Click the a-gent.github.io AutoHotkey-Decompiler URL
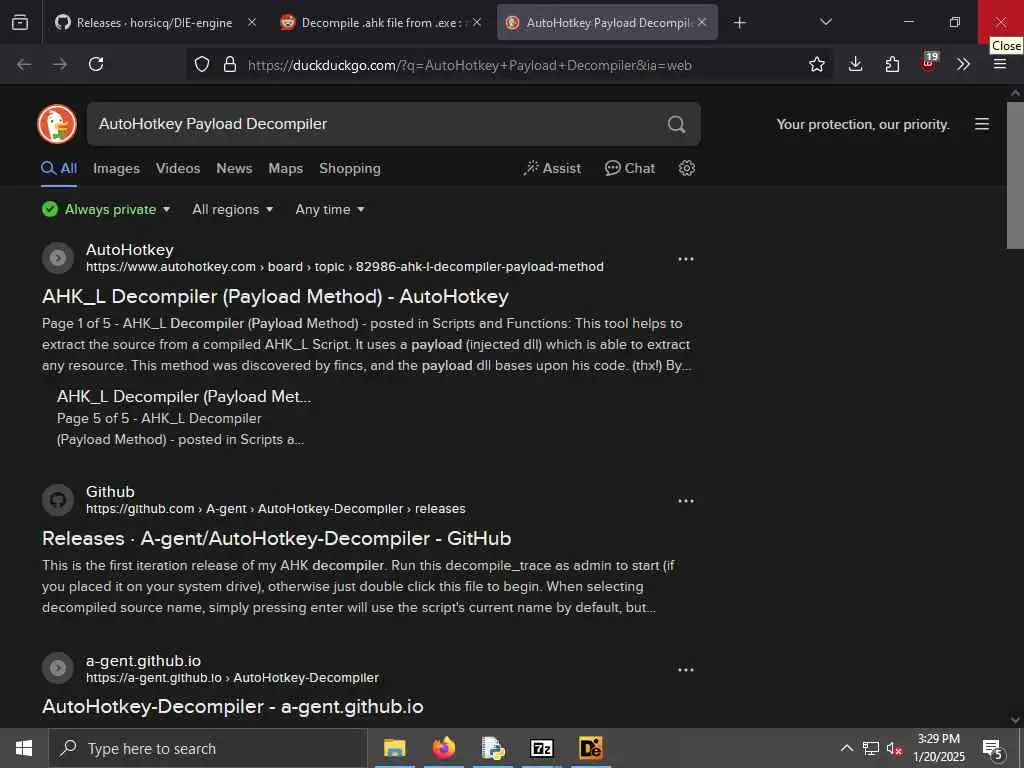The image size is (1024, 768). point(232,678)
